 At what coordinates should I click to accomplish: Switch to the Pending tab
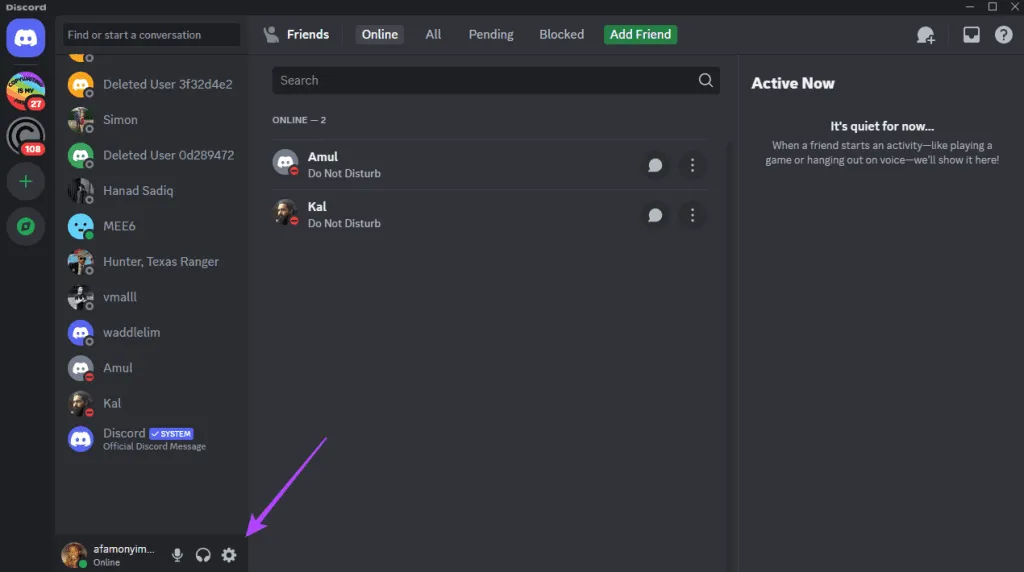point(491,34)
